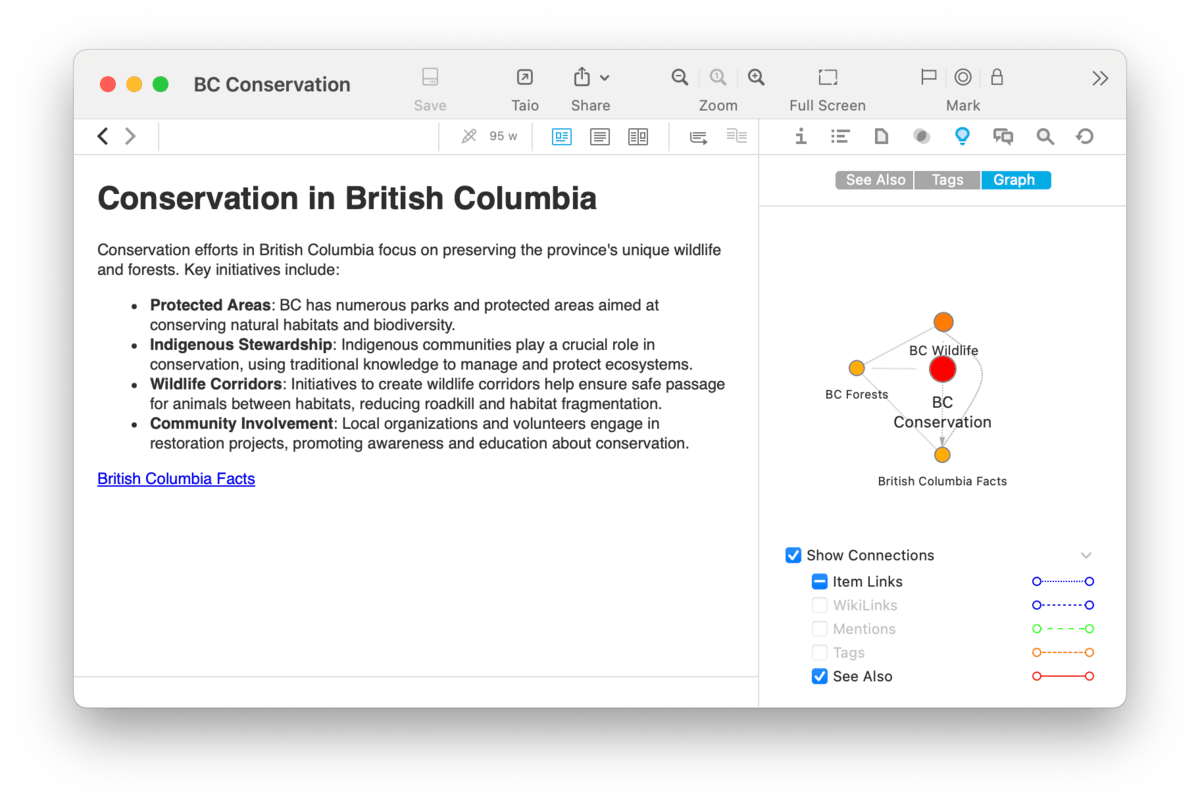The width and height of the screenshot is (1200, 805).
Task: Disable the See Also connections checkbox
Action: click(819, 676)
